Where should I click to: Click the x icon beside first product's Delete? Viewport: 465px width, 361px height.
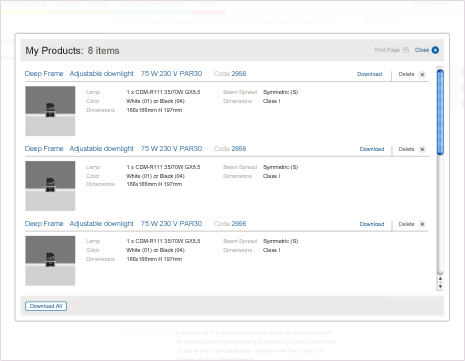422,74
